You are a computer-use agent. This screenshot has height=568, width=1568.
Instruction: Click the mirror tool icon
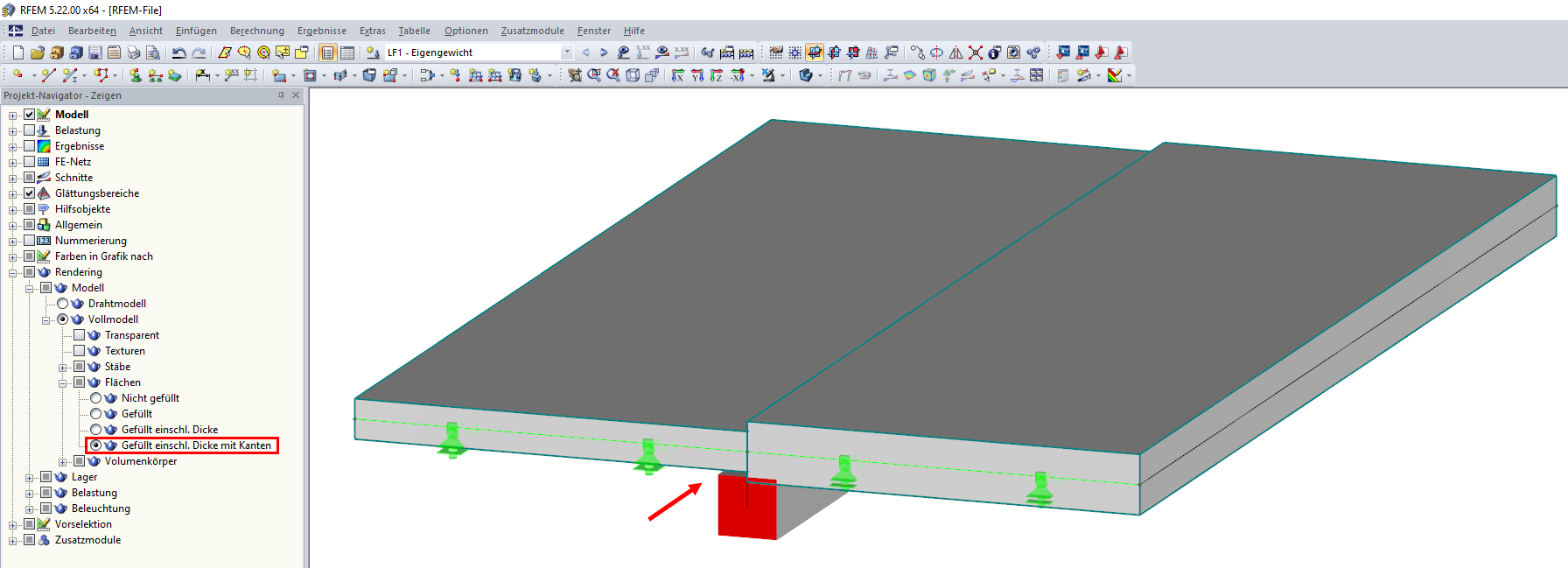coord(955,53)
